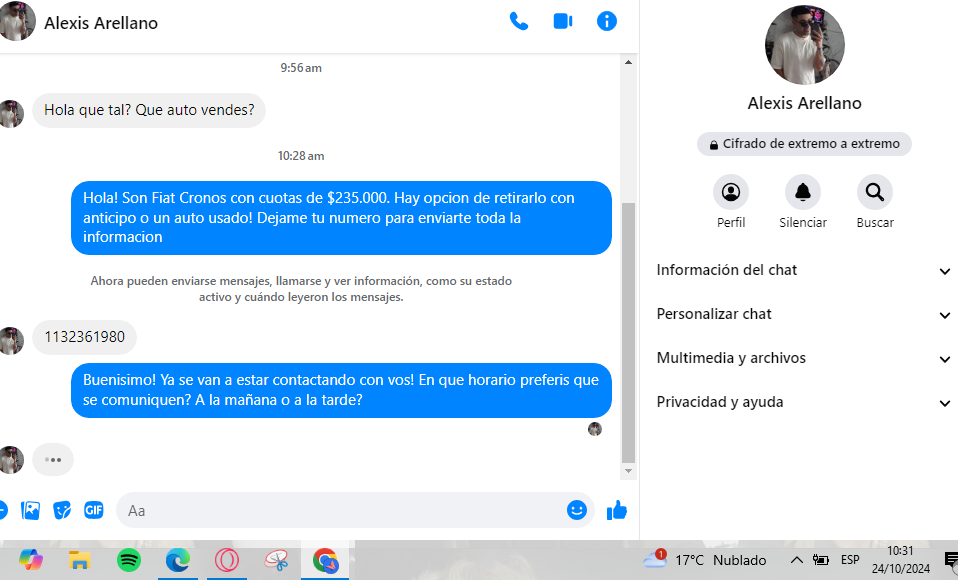This screenshot has width=958, height=580.
Task: Select the Fiat Cronos cuotas message bubble
Action: click(x=341, y=218)
